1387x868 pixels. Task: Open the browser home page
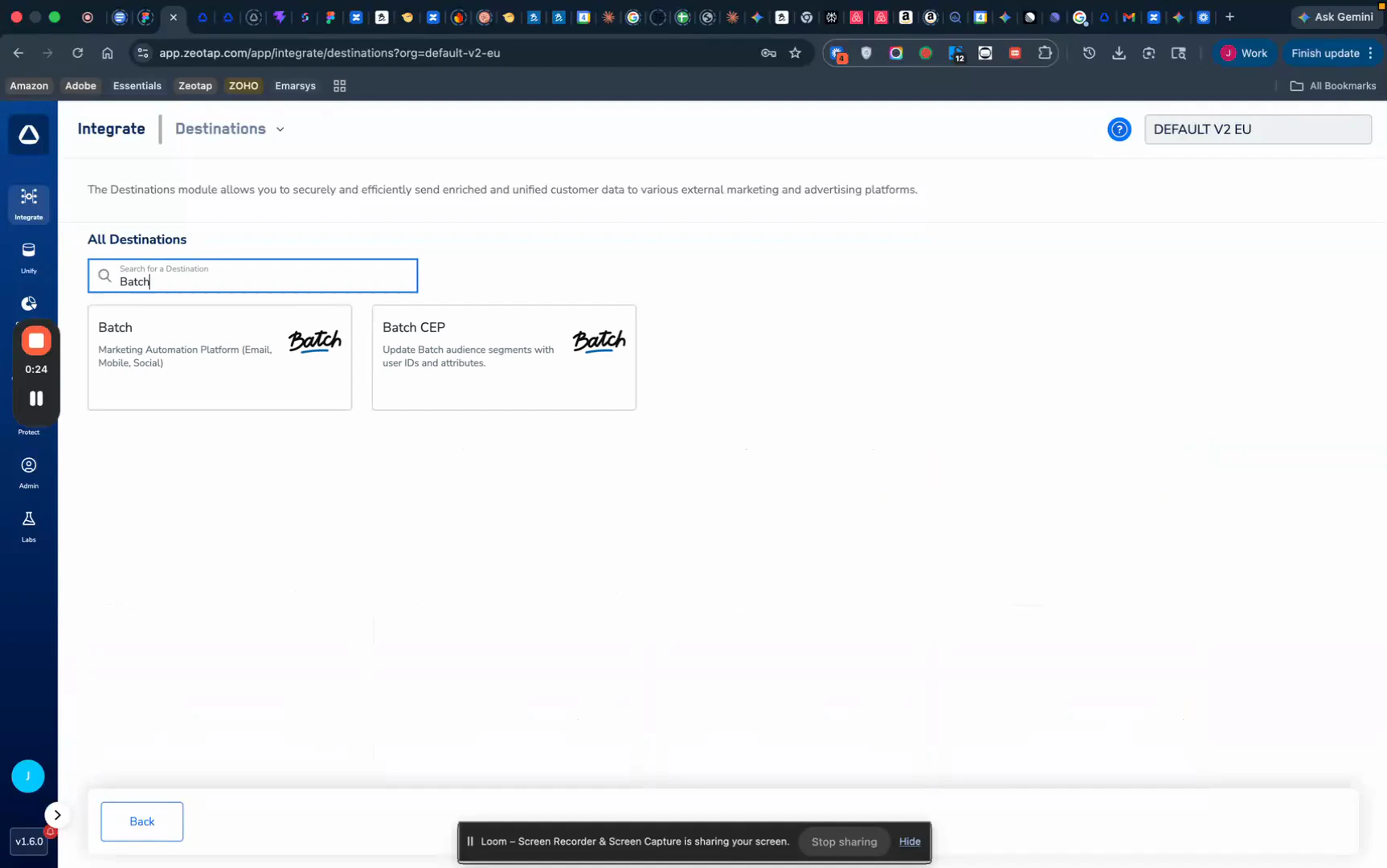click(x=108, y=53)
